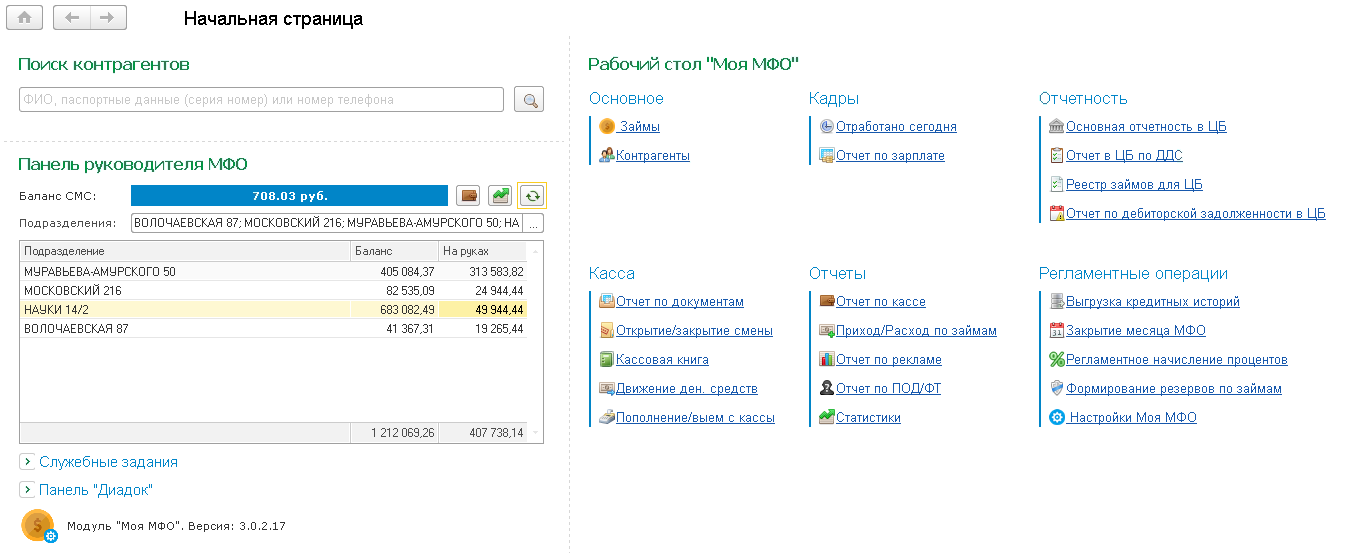Click the shield icon beside Формирование резервов
Viewport: 1355px width, 553px height.
[x=1057, y=388]
